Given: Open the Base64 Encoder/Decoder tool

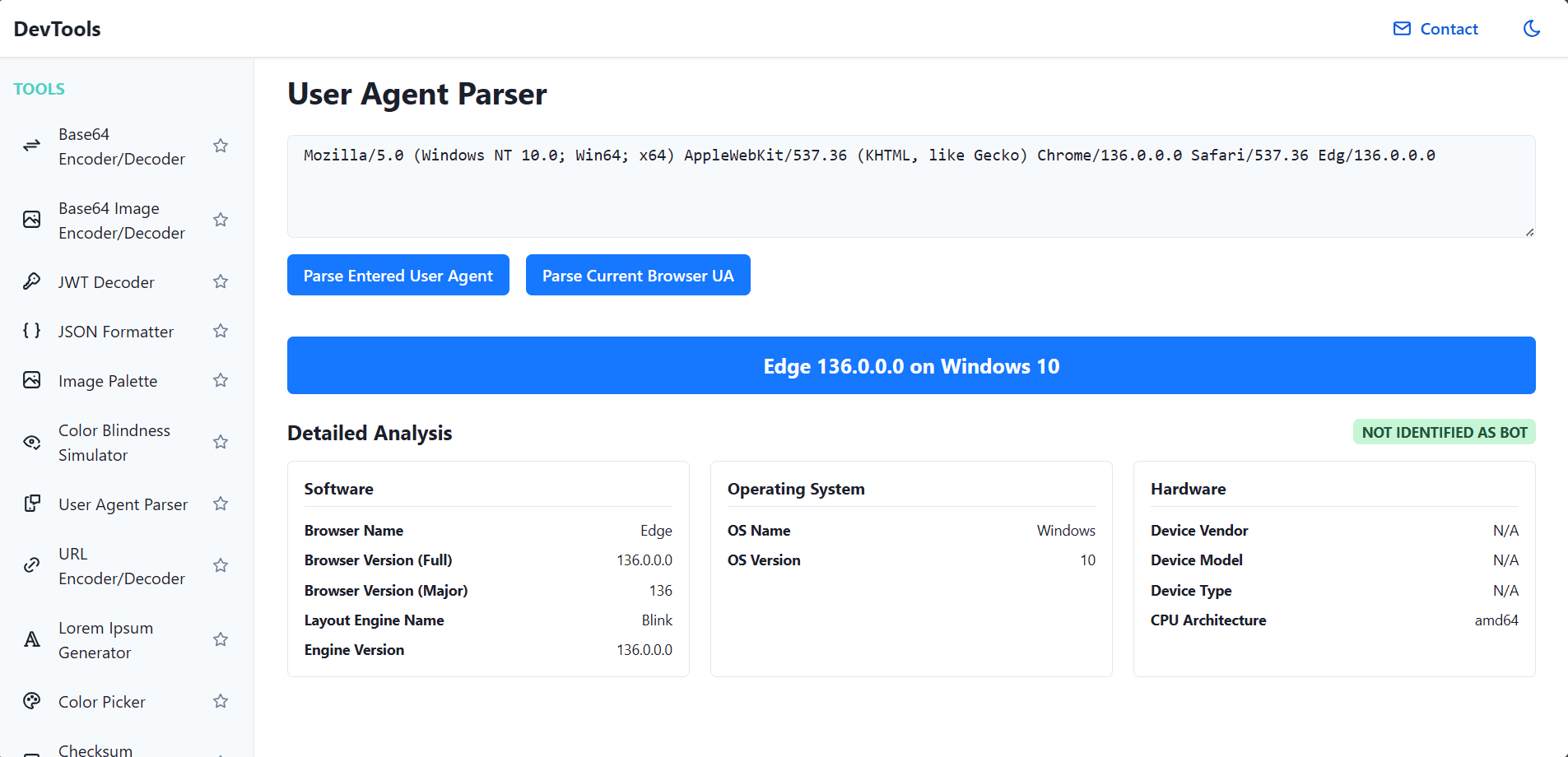Looking at the screenshot, I should click(x=121, y=146).
